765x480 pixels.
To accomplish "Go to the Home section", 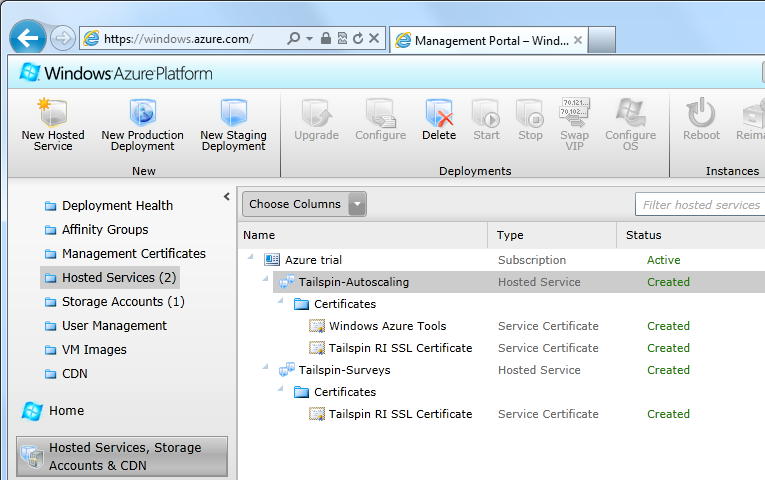I will click(x=66, y=411).
